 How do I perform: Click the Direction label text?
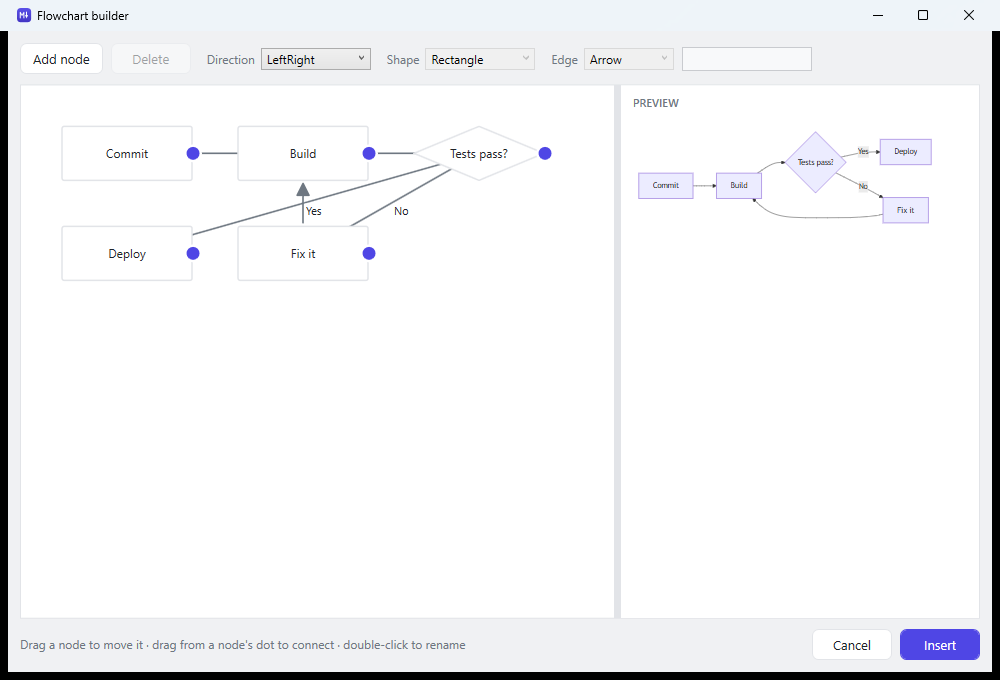click(230, 60)
